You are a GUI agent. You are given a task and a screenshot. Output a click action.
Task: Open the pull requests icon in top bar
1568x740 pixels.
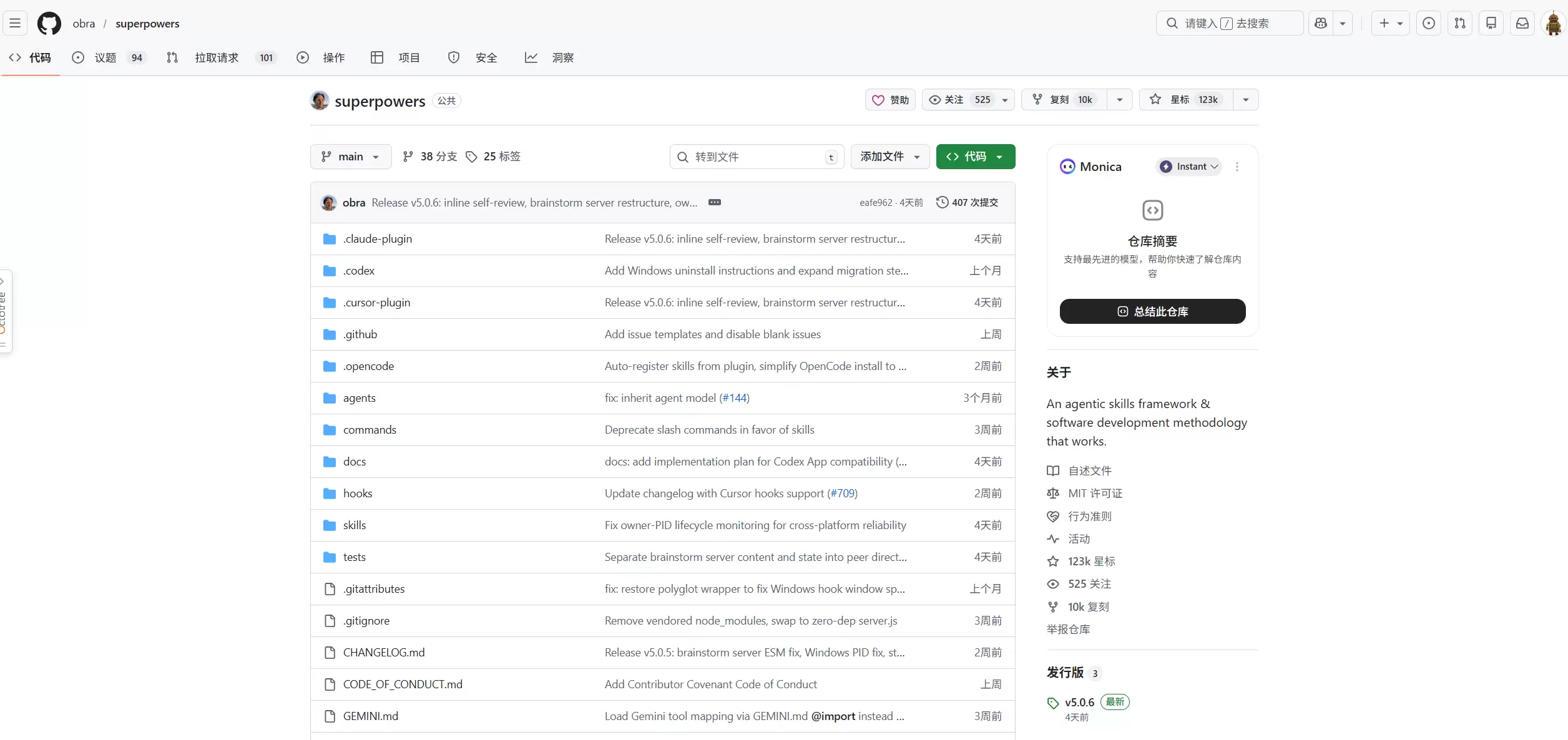coord(1459,23)
